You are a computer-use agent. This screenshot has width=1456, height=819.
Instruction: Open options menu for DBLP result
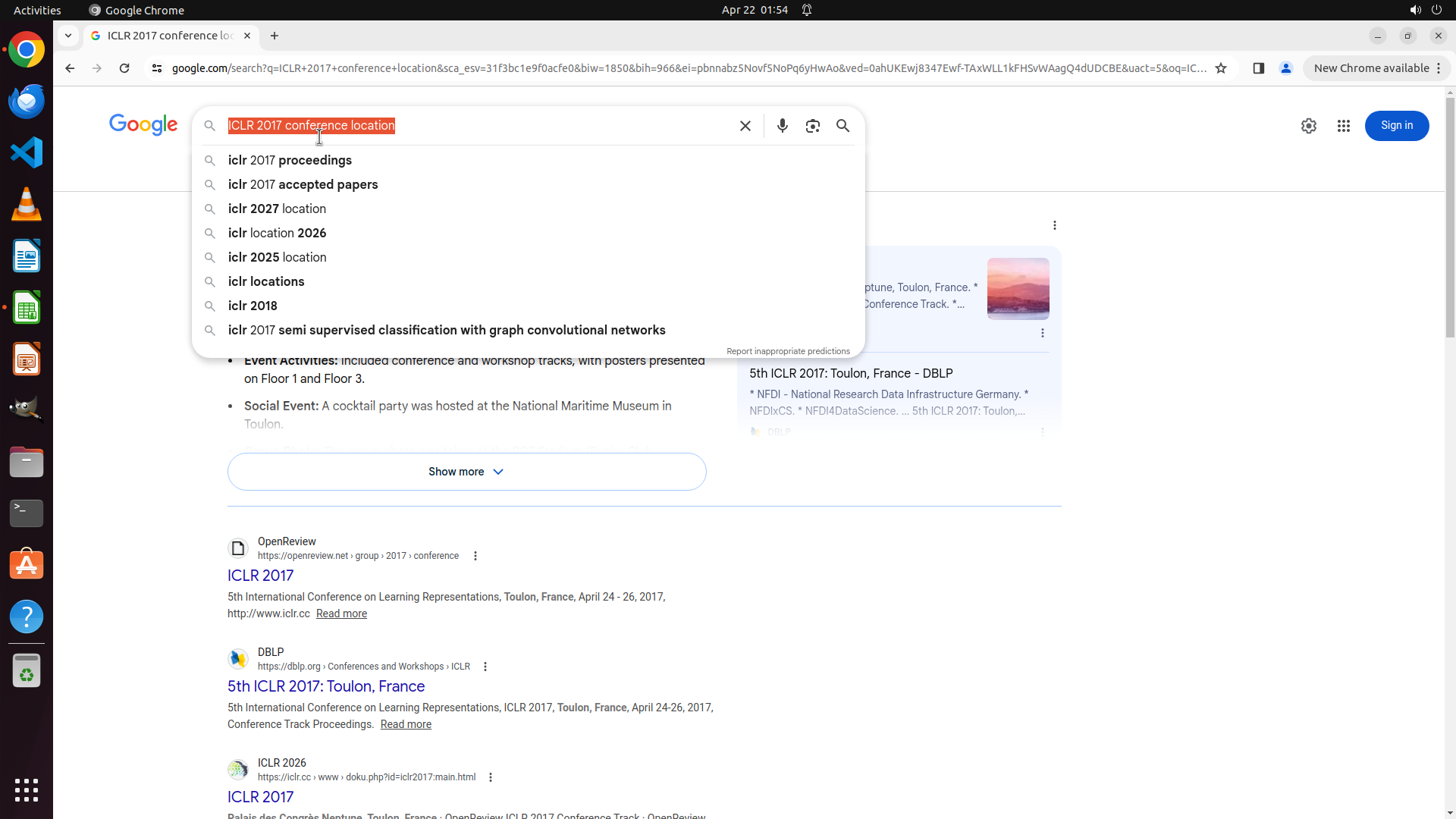pyautogui.click(x=485, y=667)
